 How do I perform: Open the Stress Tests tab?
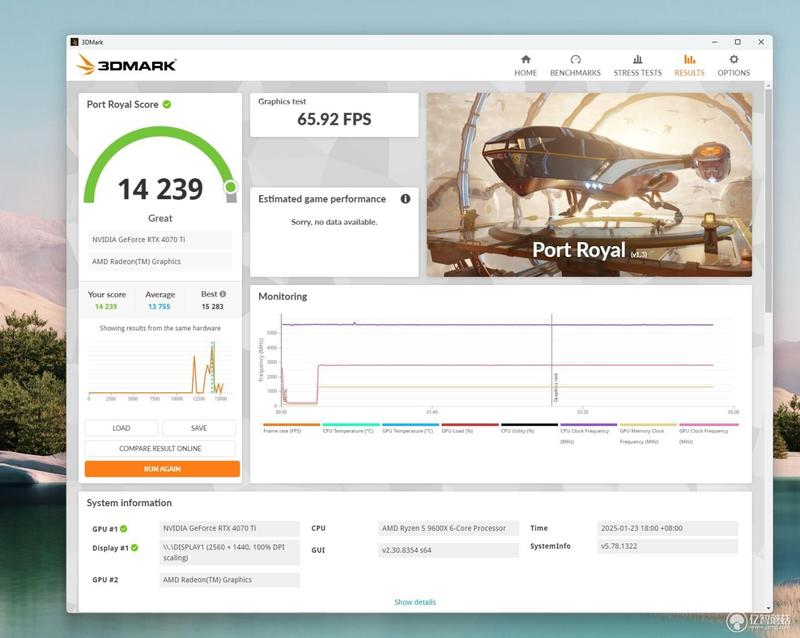(x=637, y=66)
